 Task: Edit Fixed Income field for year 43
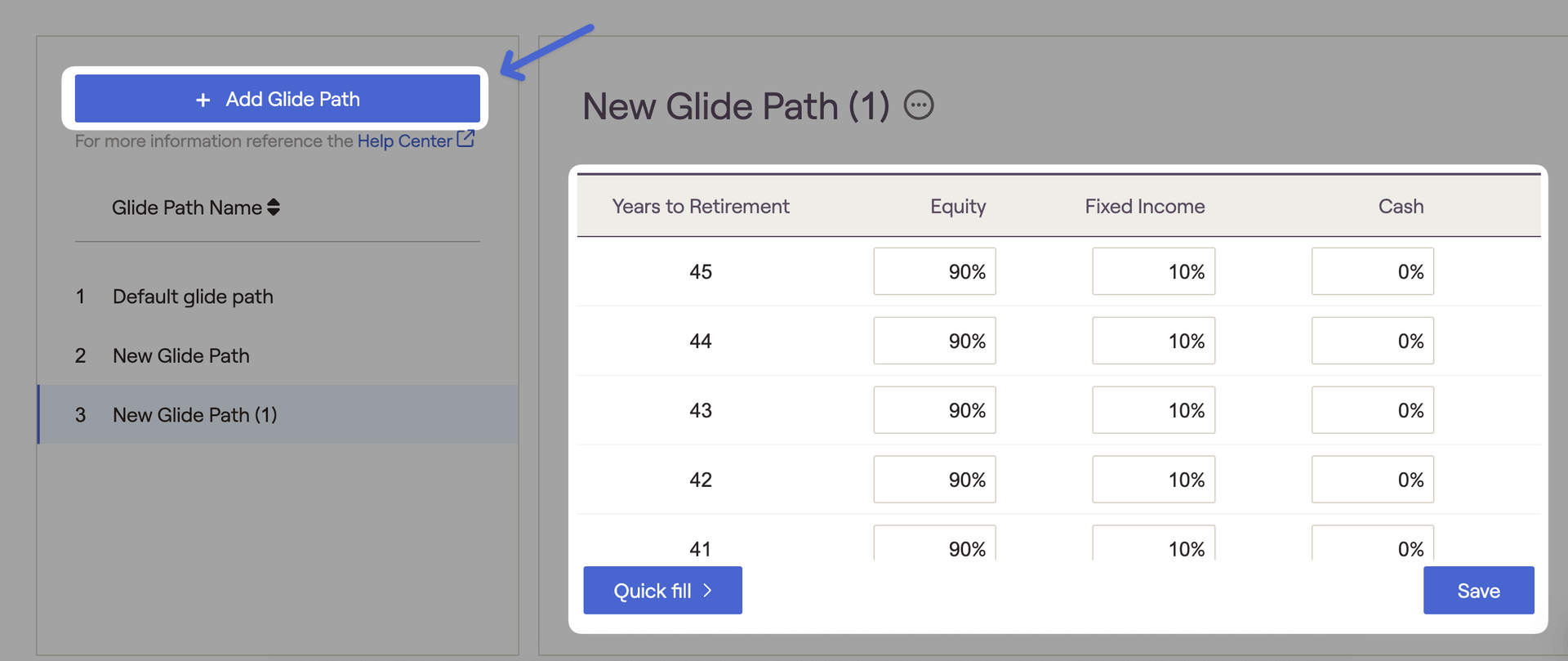[1153, 410]
